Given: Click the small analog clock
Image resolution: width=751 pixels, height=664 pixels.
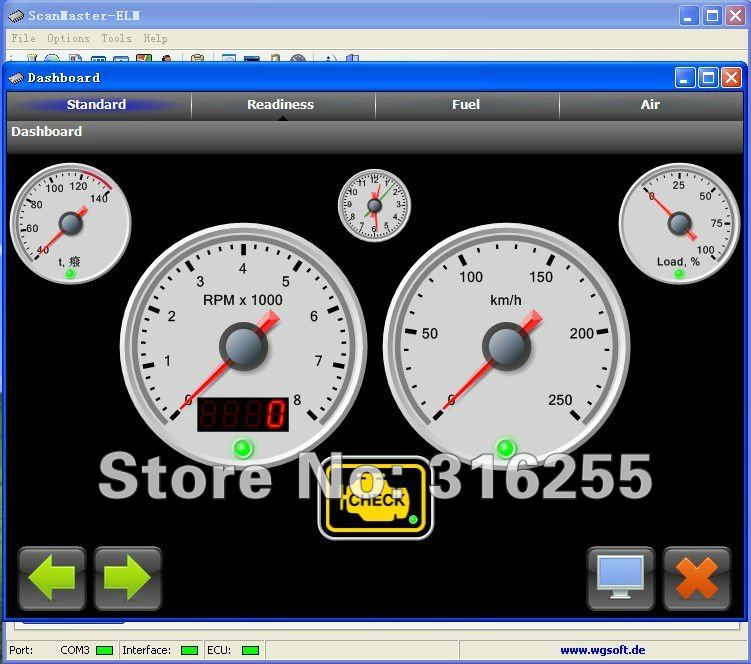Looking at the screenshot, I should (x=375, y=206).
